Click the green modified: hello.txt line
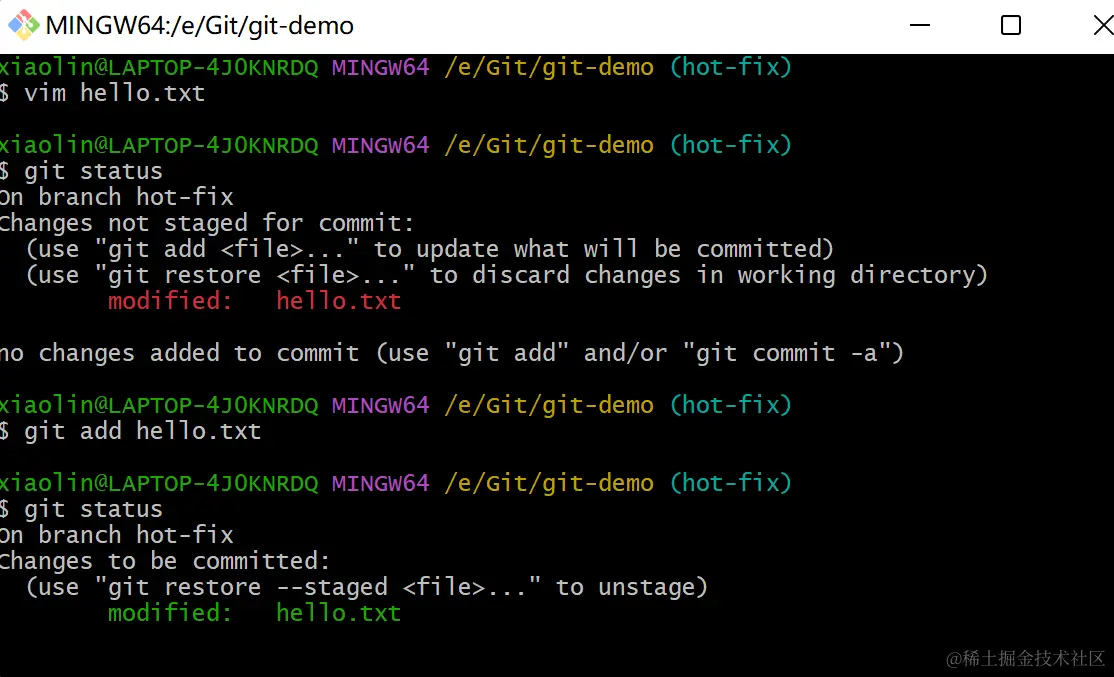Image resolution: width=1114 pixels, height=677 pixels. [254, 613]
